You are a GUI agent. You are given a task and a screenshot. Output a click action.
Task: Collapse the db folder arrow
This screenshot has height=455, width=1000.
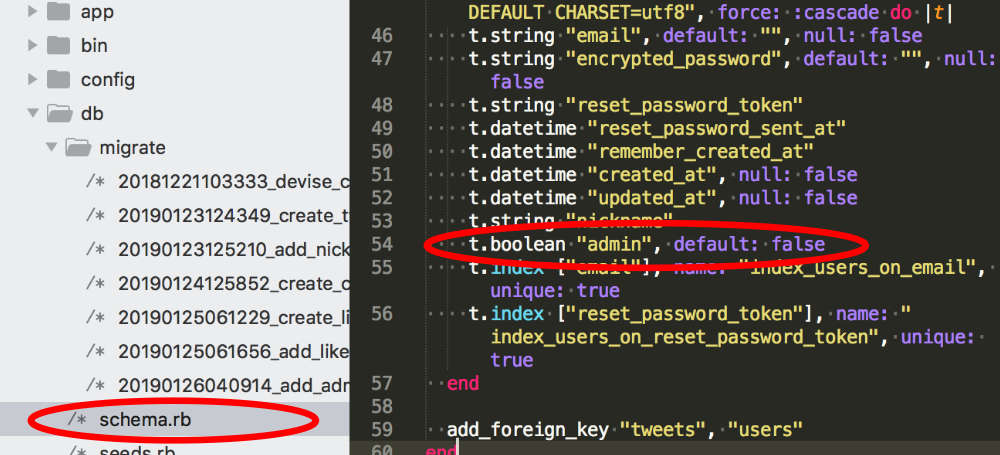(32, 114)
